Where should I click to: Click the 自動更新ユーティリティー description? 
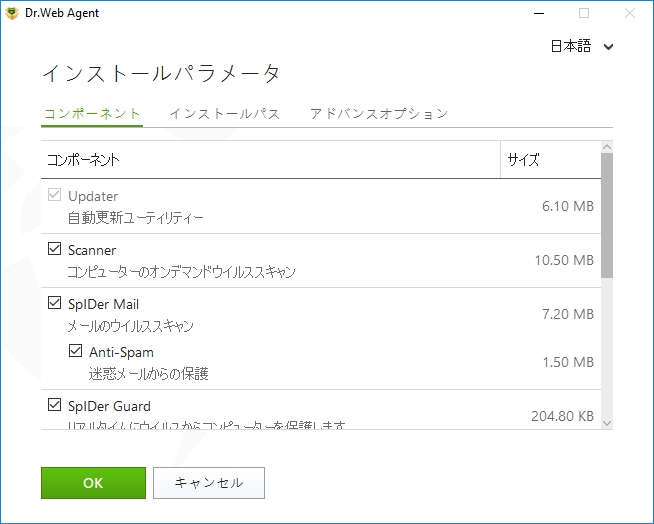click(136, 218)
